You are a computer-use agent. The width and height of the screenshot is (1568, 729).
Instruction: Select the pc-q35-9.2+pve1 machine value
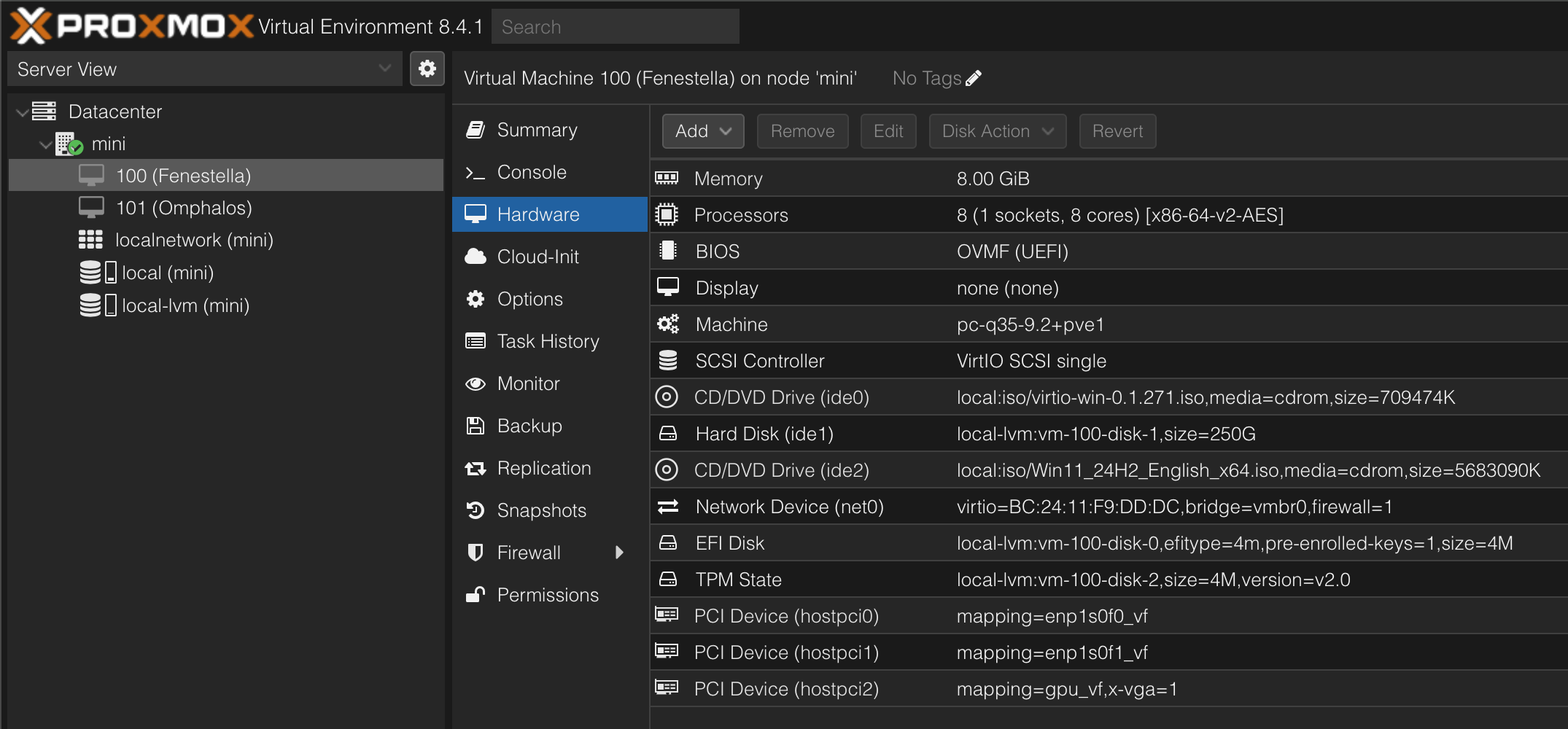[x=1031, y=324]
